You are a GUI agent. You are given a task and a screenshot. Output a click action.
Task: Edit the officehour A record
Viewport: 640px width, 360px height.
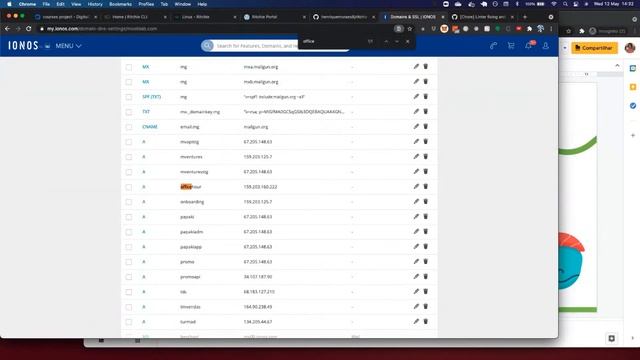pyautogui.click(x=416, y=187)
